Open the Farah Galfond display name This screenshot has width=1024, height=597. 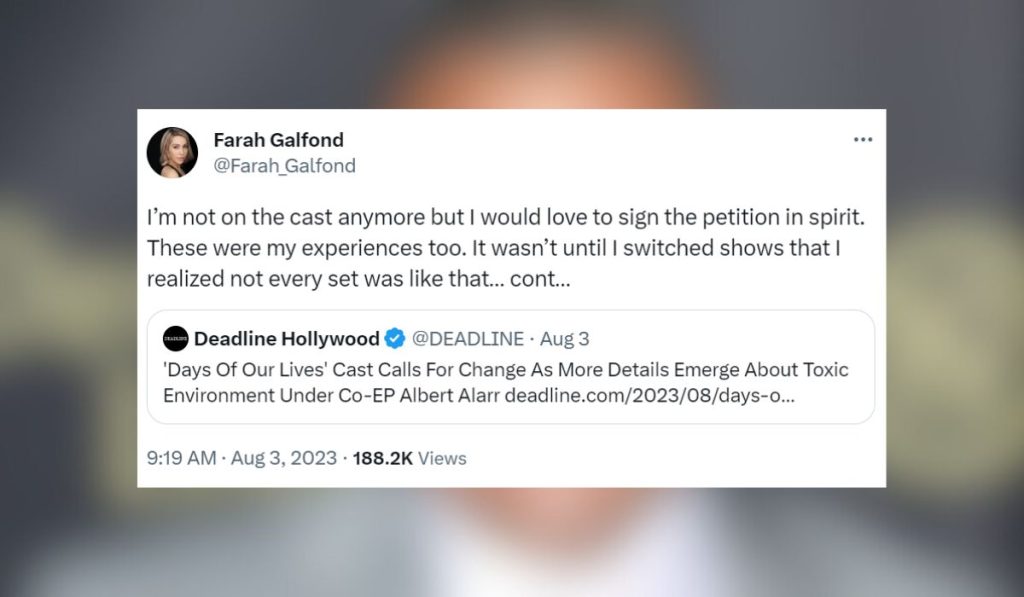[x=278, y=140]
